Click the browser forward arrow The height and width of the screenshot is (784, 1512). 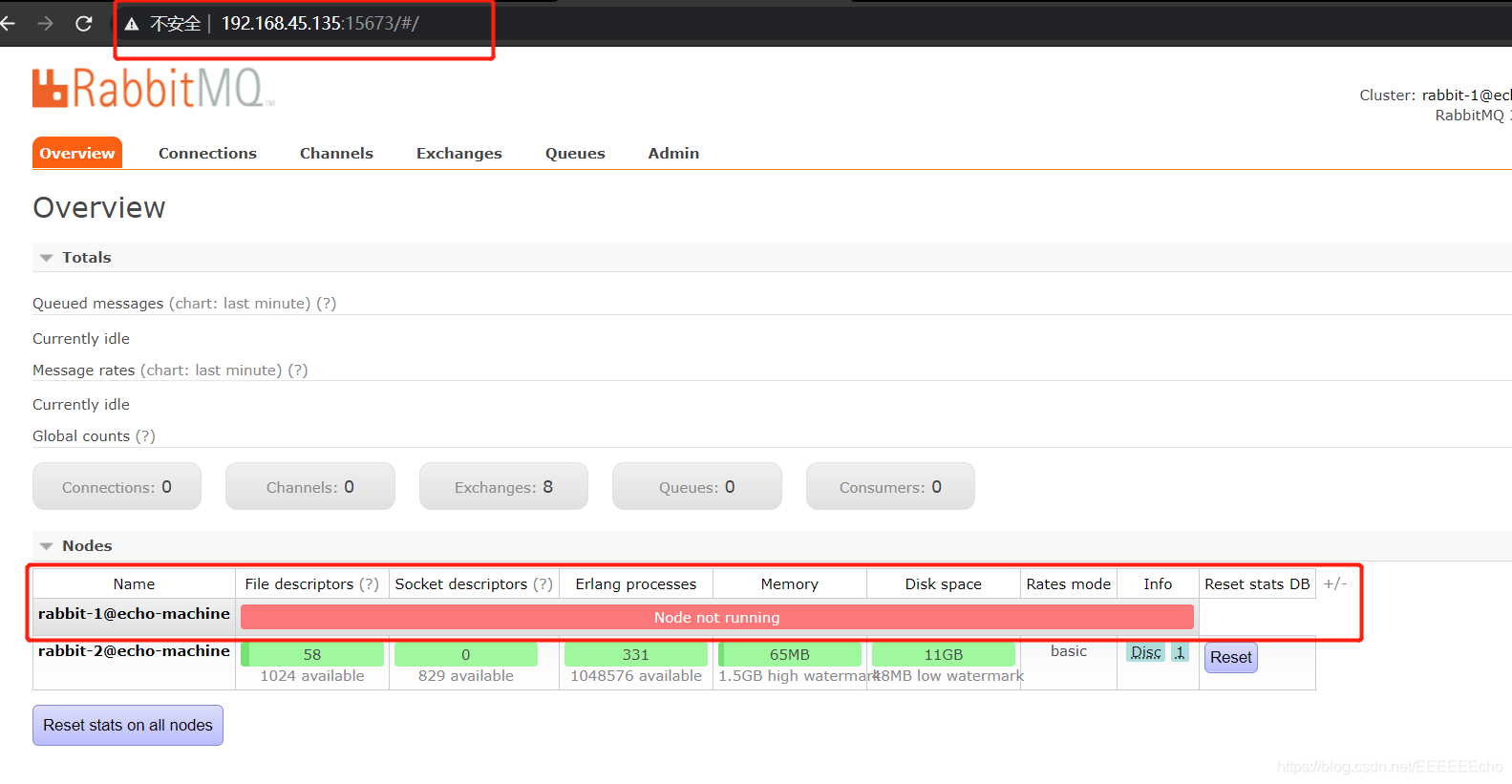pyautogui.click(x=45, y=23)
